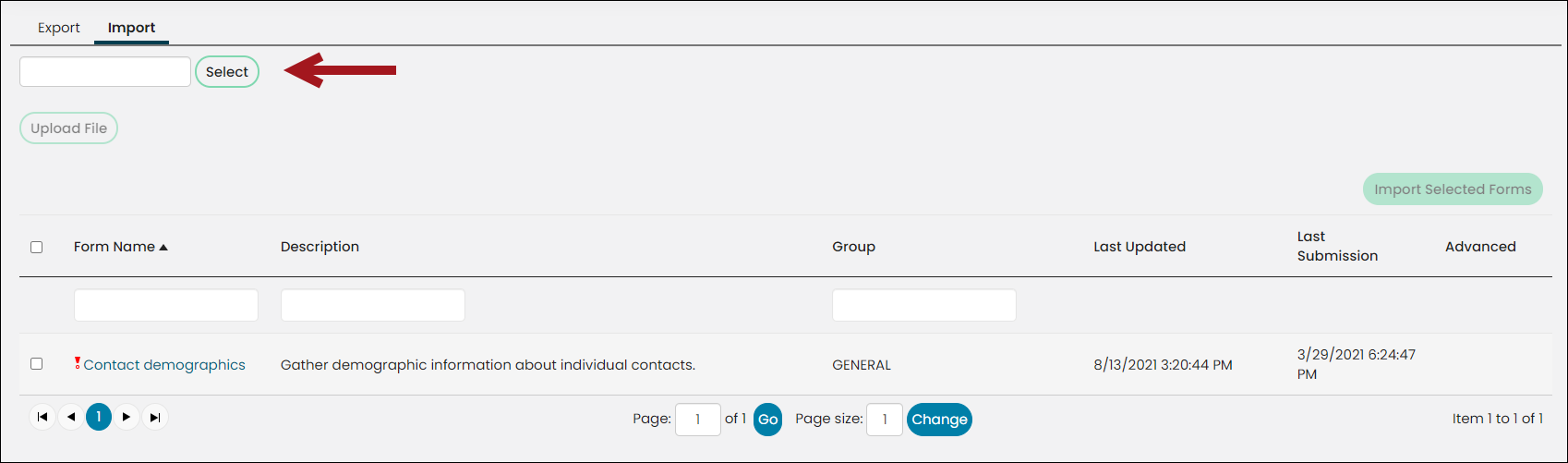Image resolution: width=1568 pixels, height=463 pixels.
Task: Click the Upload File button
Action: click(69, 128)
